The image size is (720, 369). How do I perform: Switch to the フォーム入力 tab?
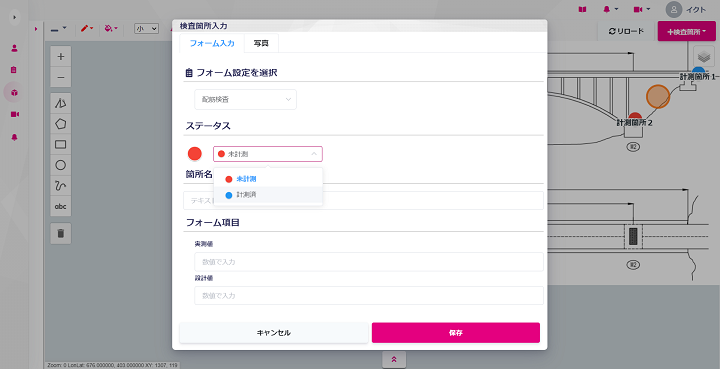pos(212,43)
